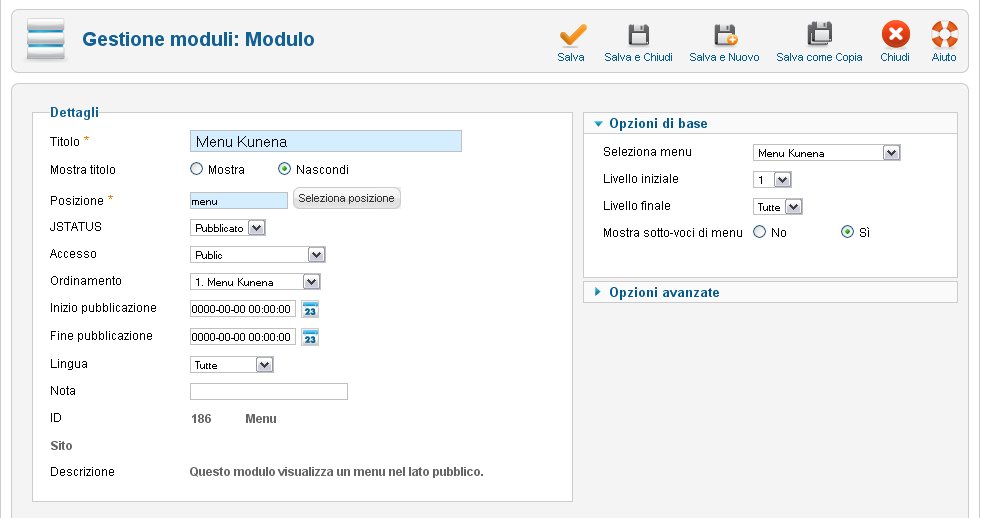Viewport: 981px width, 518px height.
Task: Choose Sì for Mostra sotto-voci di menu
Action: point(847,232)
